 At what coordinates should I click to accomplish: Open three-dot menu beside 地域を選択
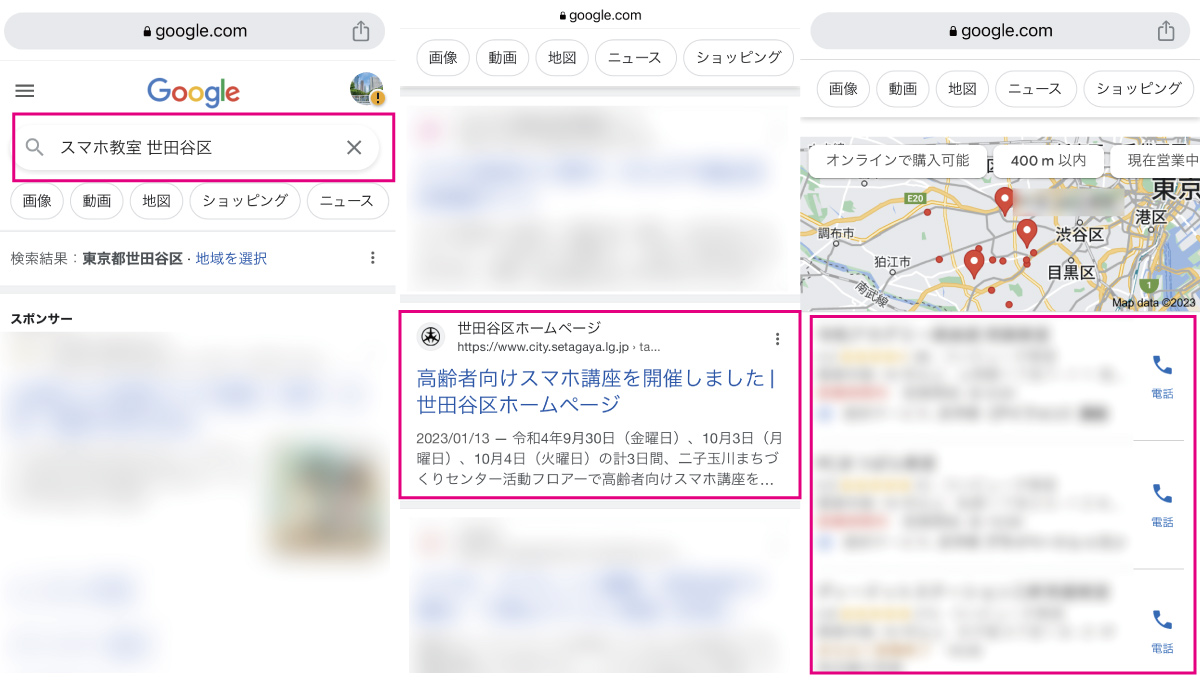click(373, 258)
